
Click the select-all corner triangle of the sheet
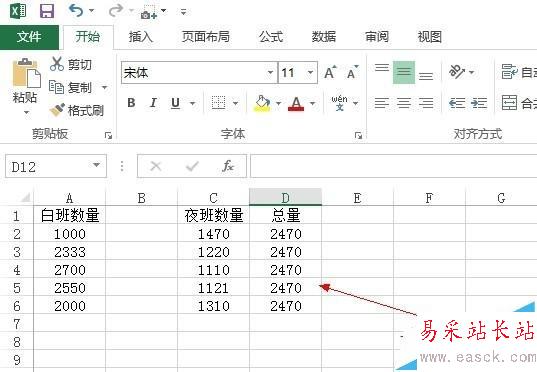click(x=25, y=198)
